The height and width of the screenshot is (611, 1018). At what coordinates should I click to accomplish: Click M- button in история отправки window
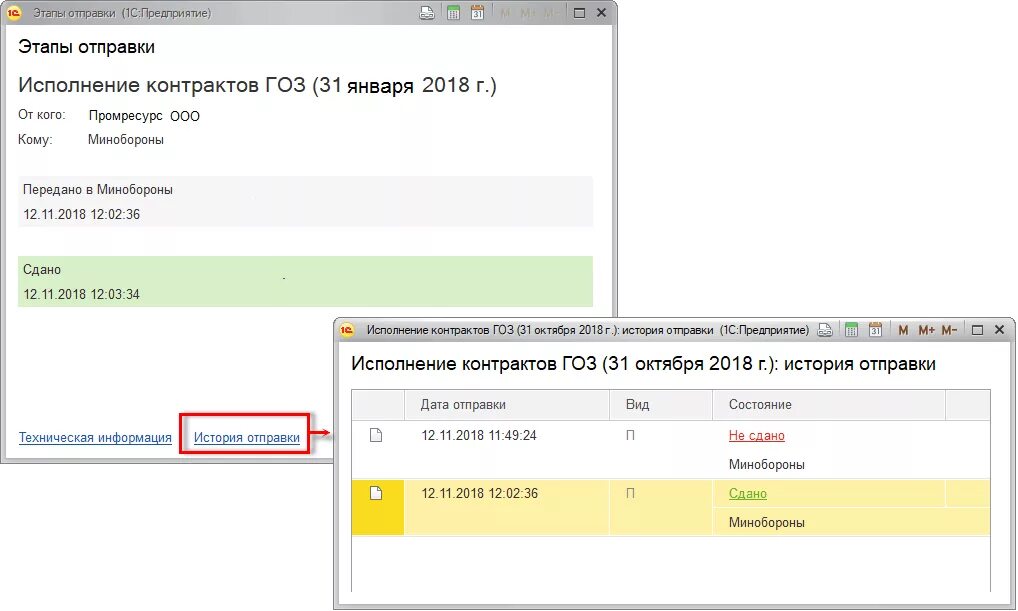pyautogui.click(x=949, y=330)
